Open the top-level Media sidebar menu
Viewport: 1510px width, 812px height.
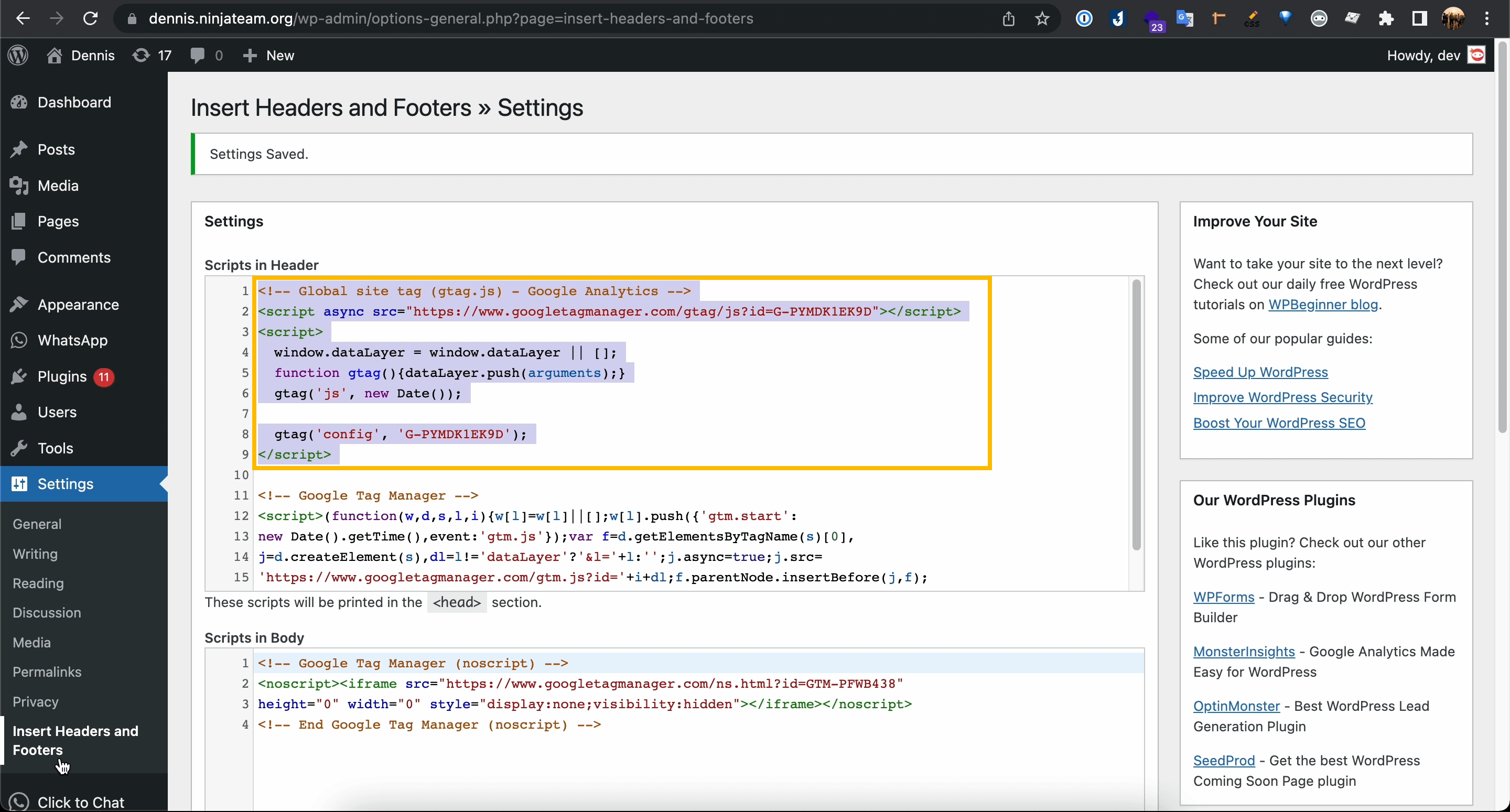coord(84,185)
